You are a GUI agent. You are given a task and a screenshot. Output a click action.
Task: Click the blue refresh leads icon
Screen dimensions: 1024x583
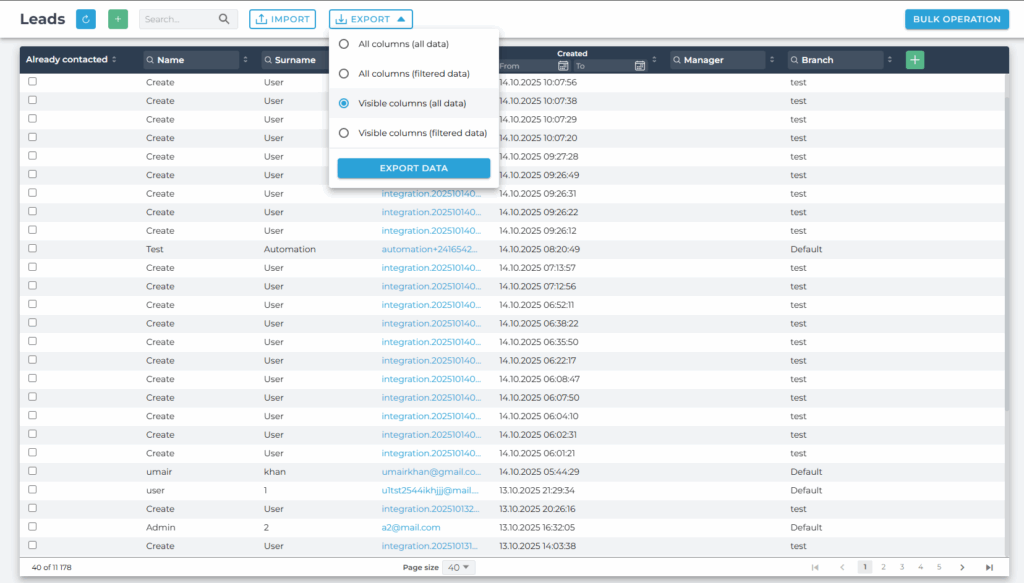[x=86, y=19]
